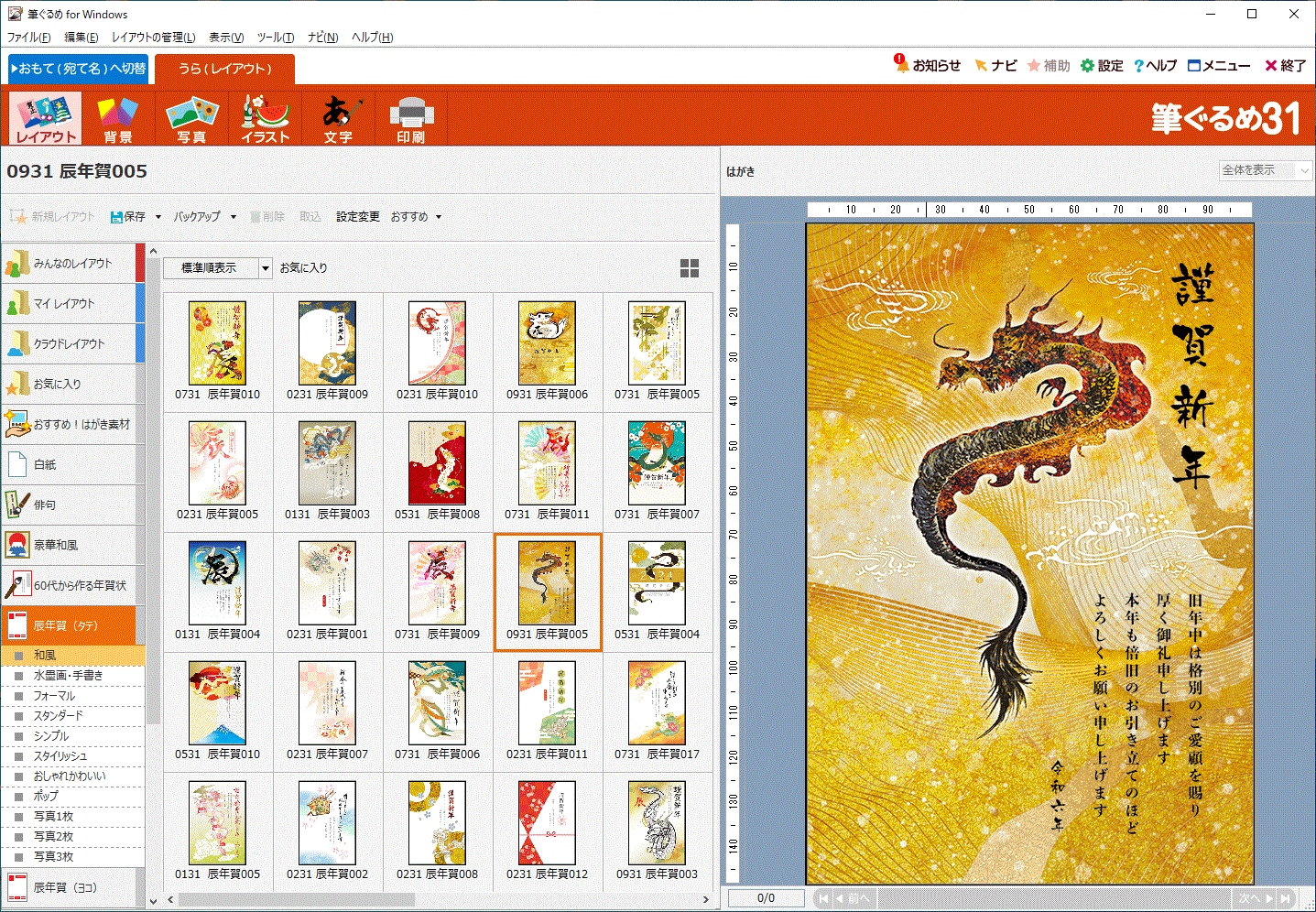
Task: Select シンプル subcategory
Action: coord(72,736)
